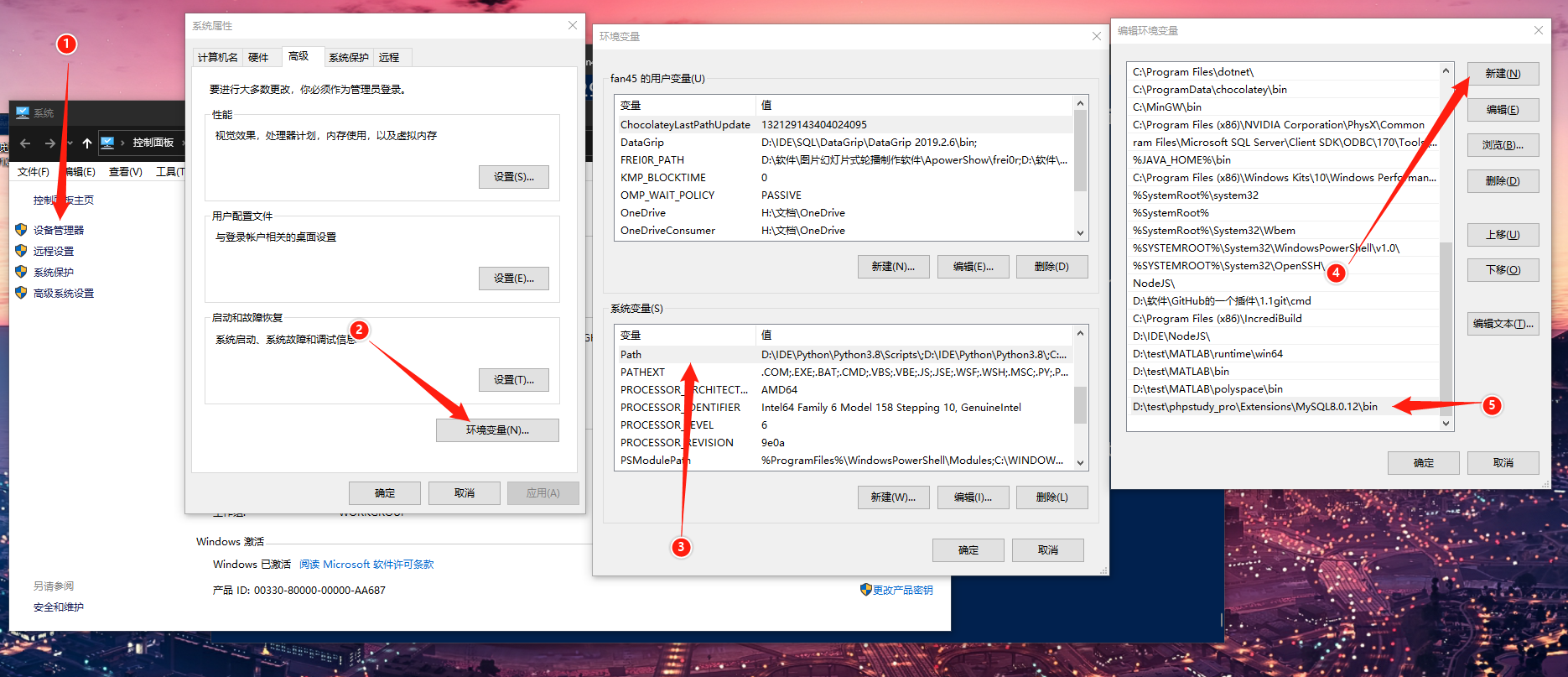Open 阅读 Microsoft 软件许可条款 link
Image resolution: width=1568 pixels, height=677 pixels.
tap(366, 564)
